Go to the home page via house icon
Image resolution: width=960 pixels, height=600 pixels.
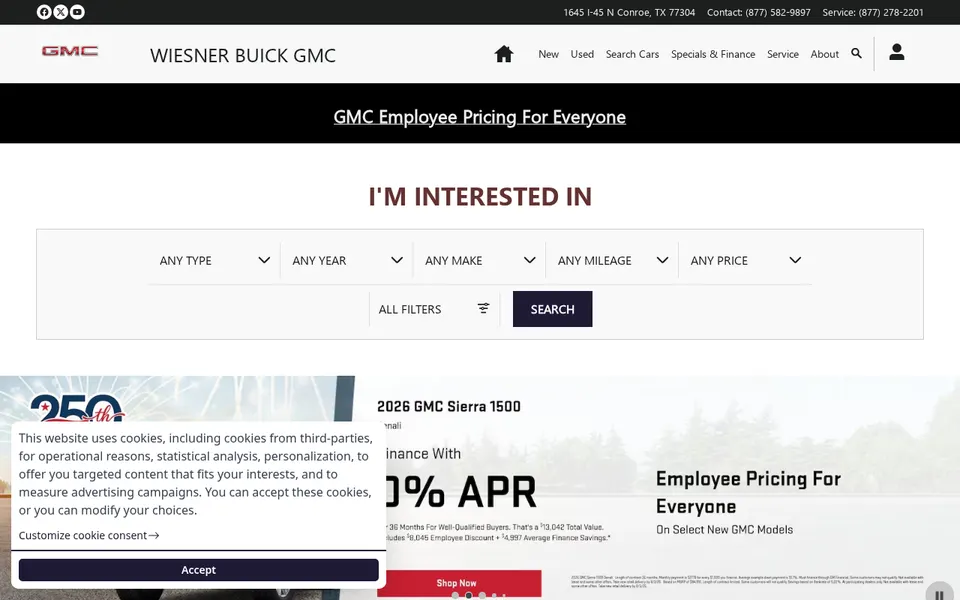click(x=504, y=54)
